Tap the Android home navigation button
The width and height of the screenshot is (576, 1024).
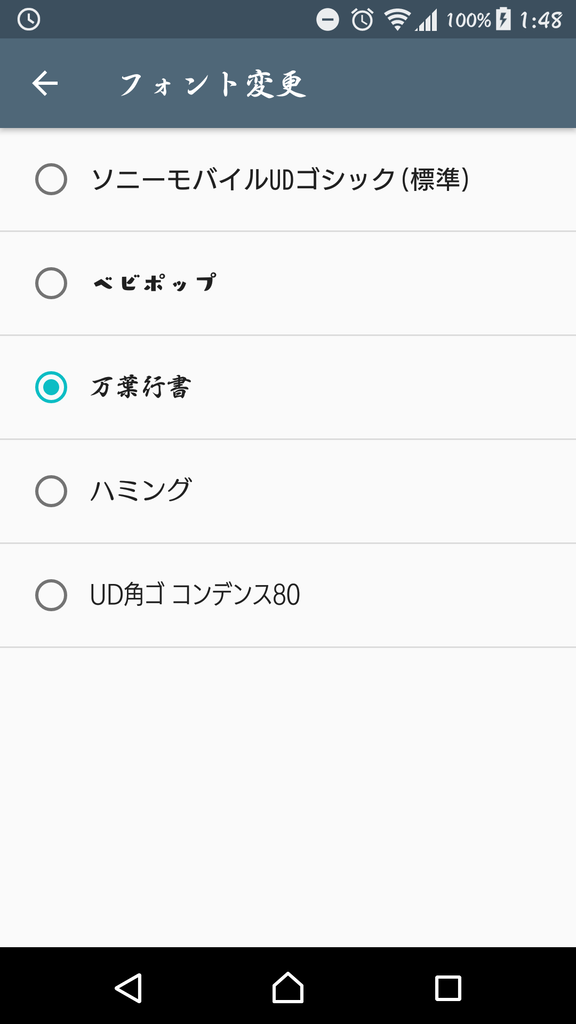click(288, 987)
